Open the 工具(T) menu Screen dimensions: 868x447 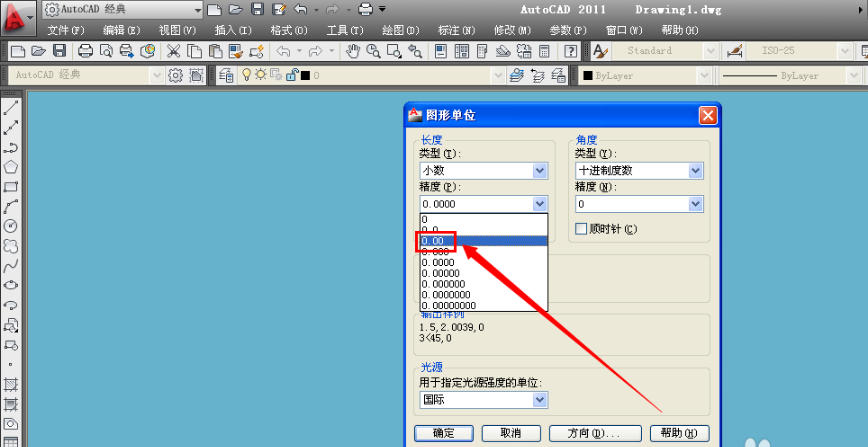pos(345,30)
